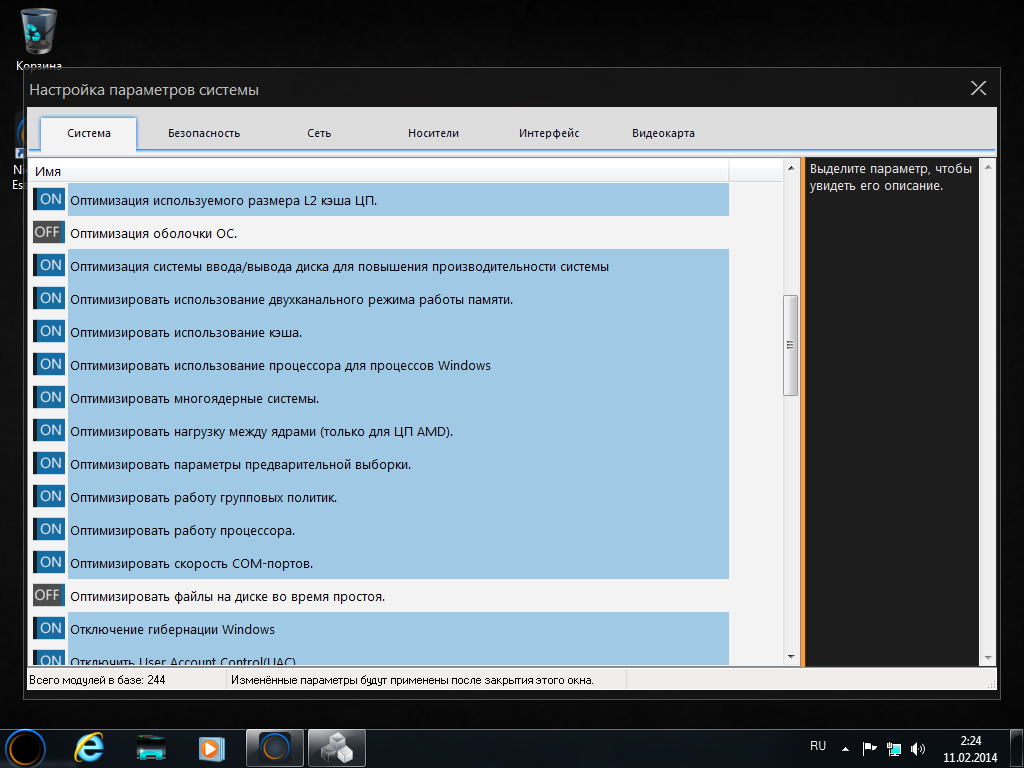Open Internet Explorer from the taskbar
This screenshot has width=1024, height=768.
click(x=89, y=747)
